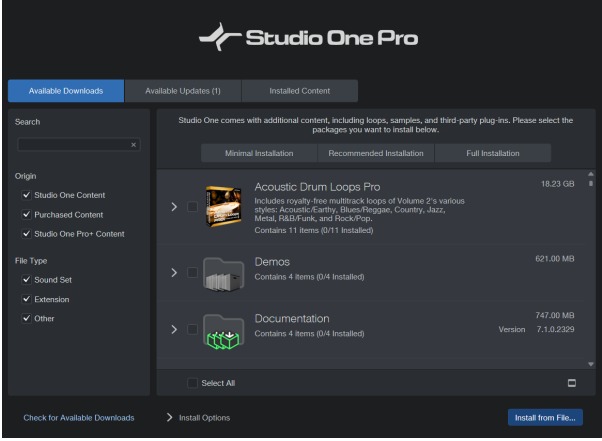The image size is (602, 441).
Task: Choose Minimal Installation preset
Action: tap(259, 153)
